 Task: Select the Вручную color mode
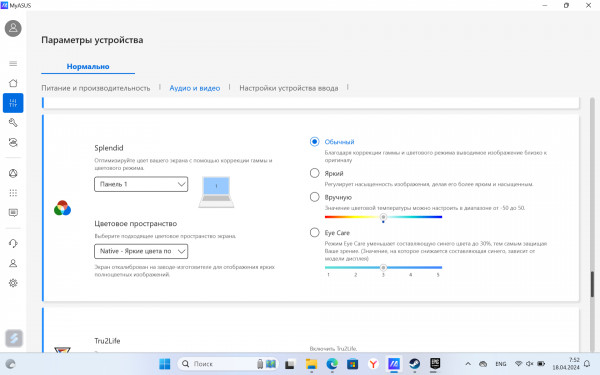click(x=314, y=197)
